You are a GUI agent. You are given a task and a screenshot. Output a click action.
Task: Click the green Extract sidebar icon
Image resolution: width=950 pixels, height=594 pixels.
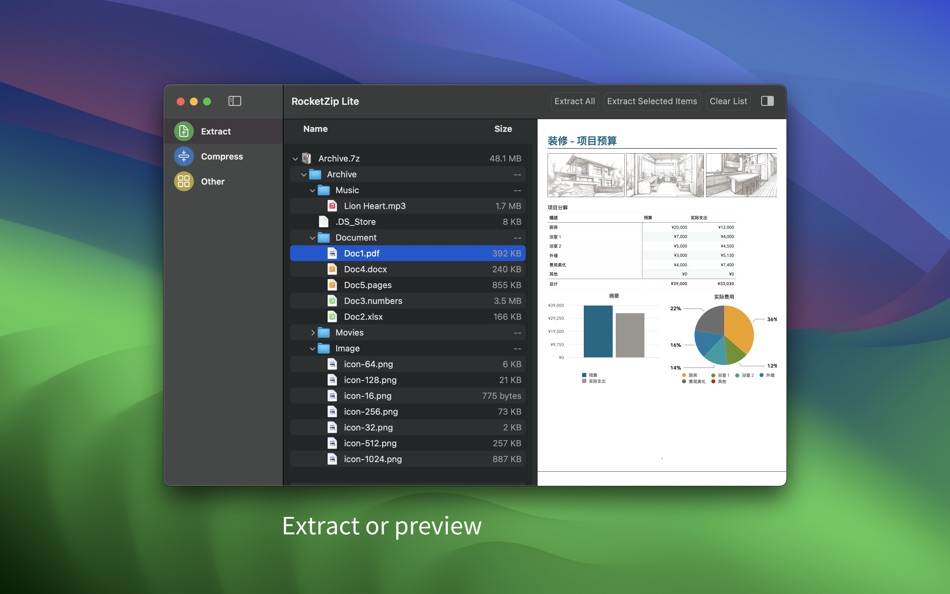pyautogui.click(x=184, y=131)
